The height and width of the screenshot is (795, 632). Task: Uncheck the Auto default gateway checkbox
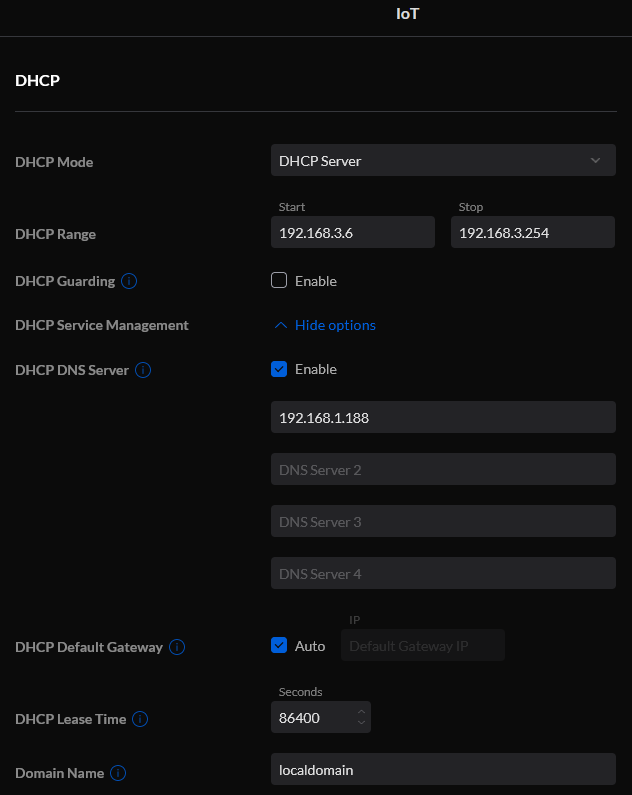click(x=279, y=645)
